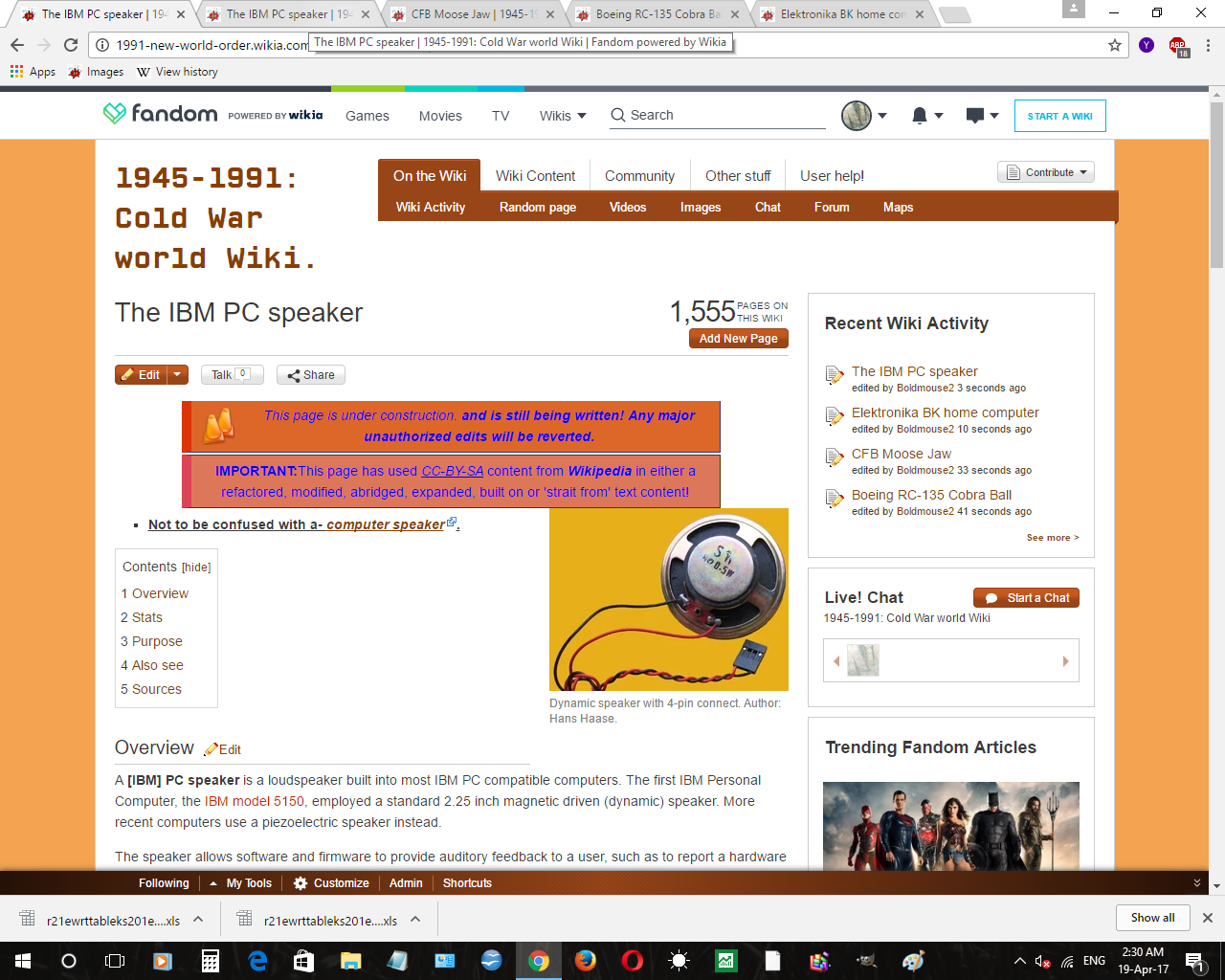The image size is (1225, 980).
Task: Expand the Wikis dropdown
Action: pyautogui.click(x=563, y=116)
